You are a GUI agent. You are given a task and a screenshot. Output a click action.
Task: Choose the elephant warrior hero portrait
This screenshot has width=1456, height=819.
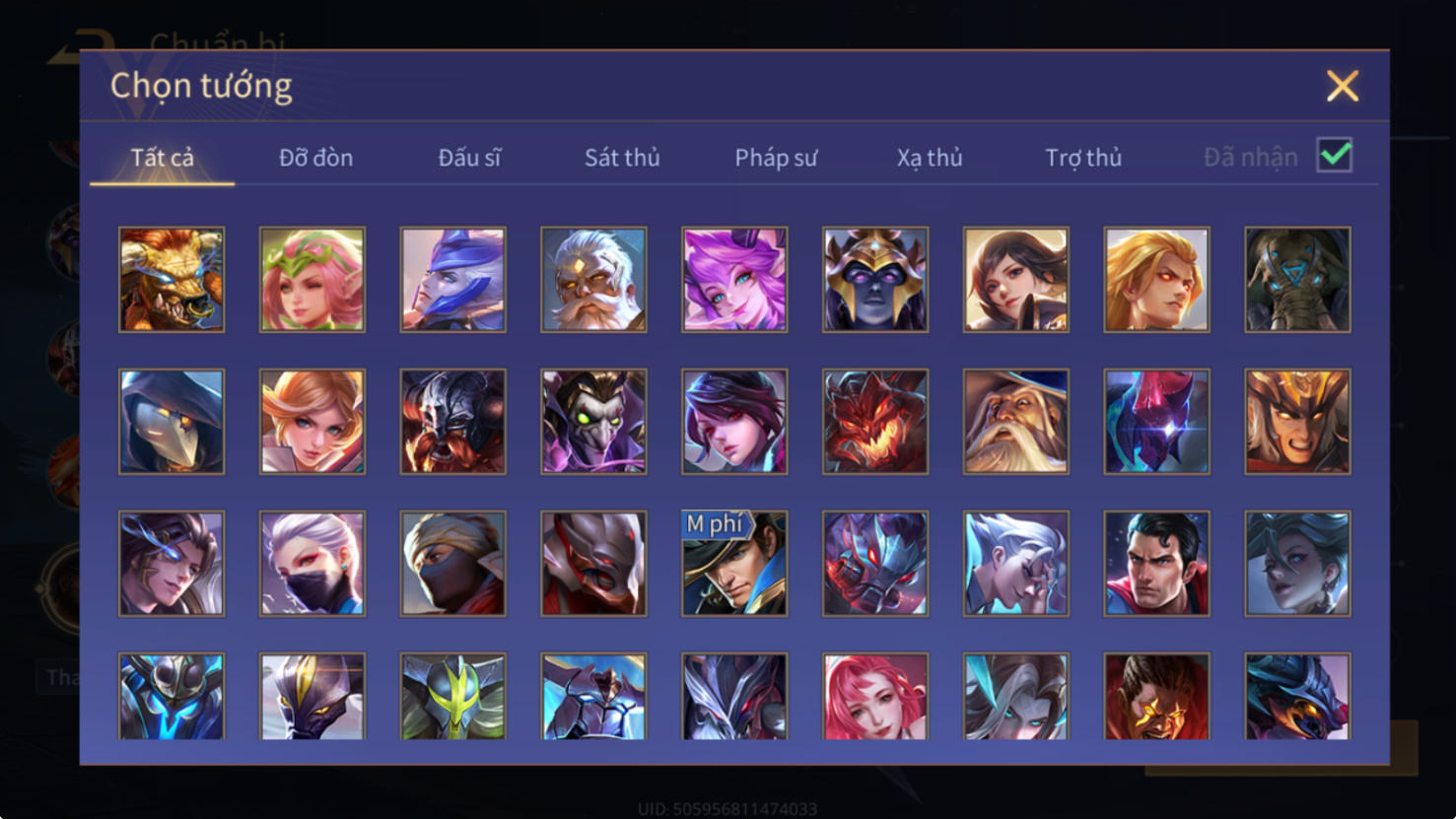(1297, 280)
